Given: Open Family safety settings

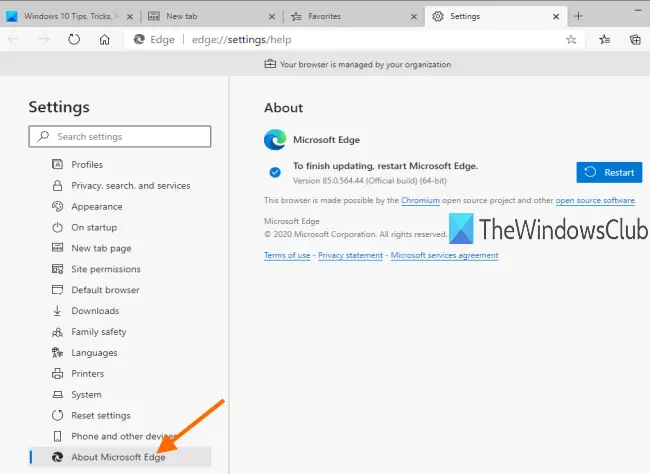Looking at the screenshot, I should click(x=120, y=332).
